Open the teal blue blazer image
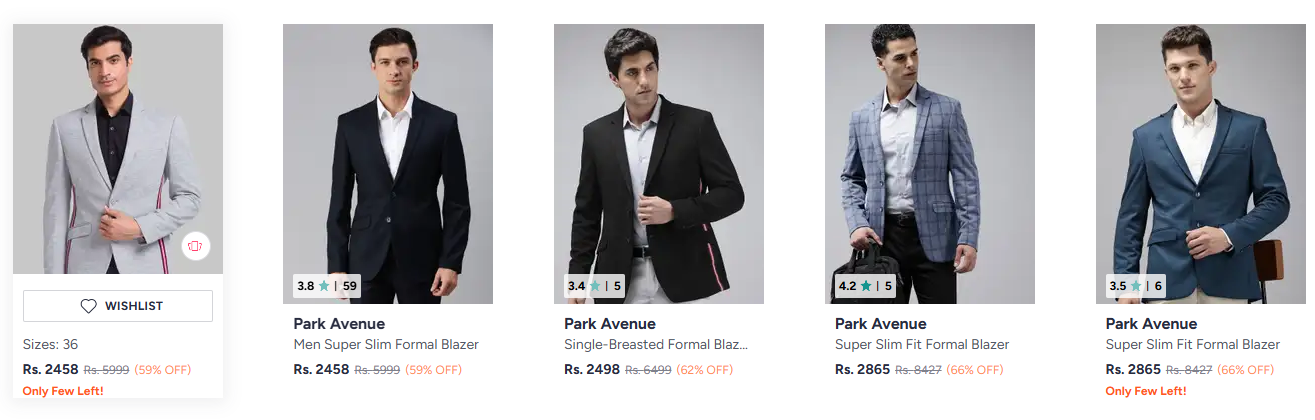This screenshot has width=1315, height=420. click(1201, 164)
